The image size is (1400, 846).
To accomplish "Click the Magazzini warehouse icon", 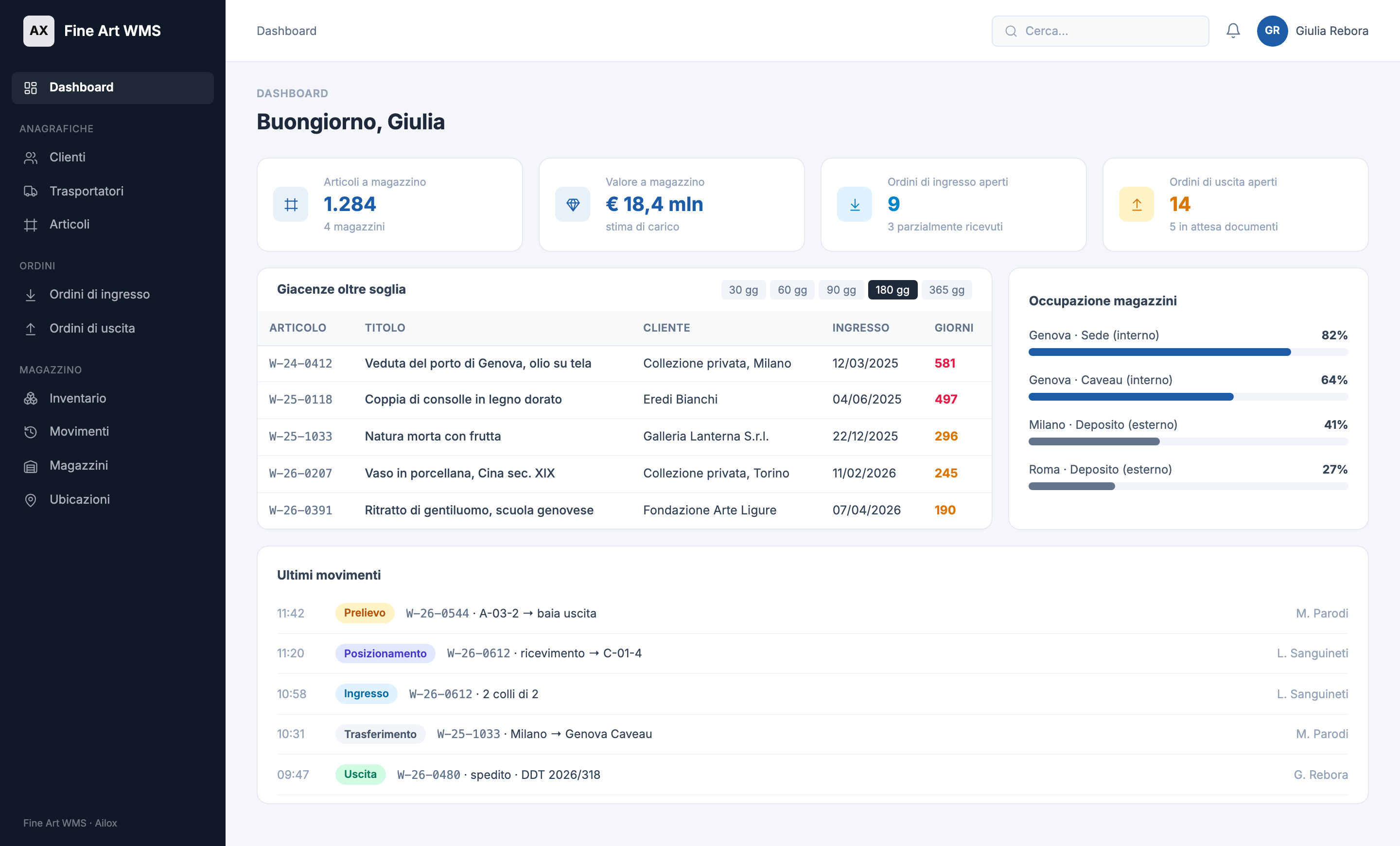I will pyautogui.click(x=31, y=466).
